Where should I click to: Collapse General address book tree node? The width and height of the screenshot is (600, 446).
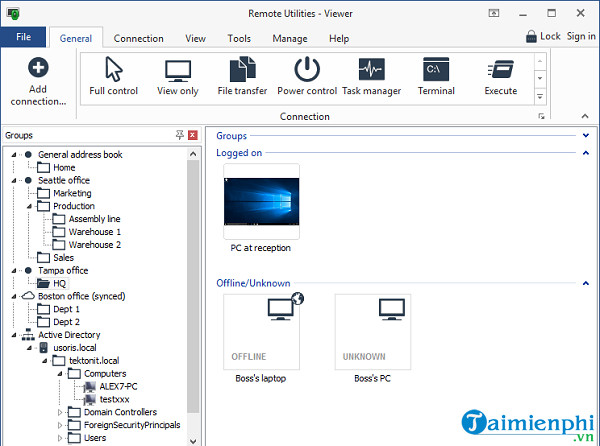[x=14, y=155]
